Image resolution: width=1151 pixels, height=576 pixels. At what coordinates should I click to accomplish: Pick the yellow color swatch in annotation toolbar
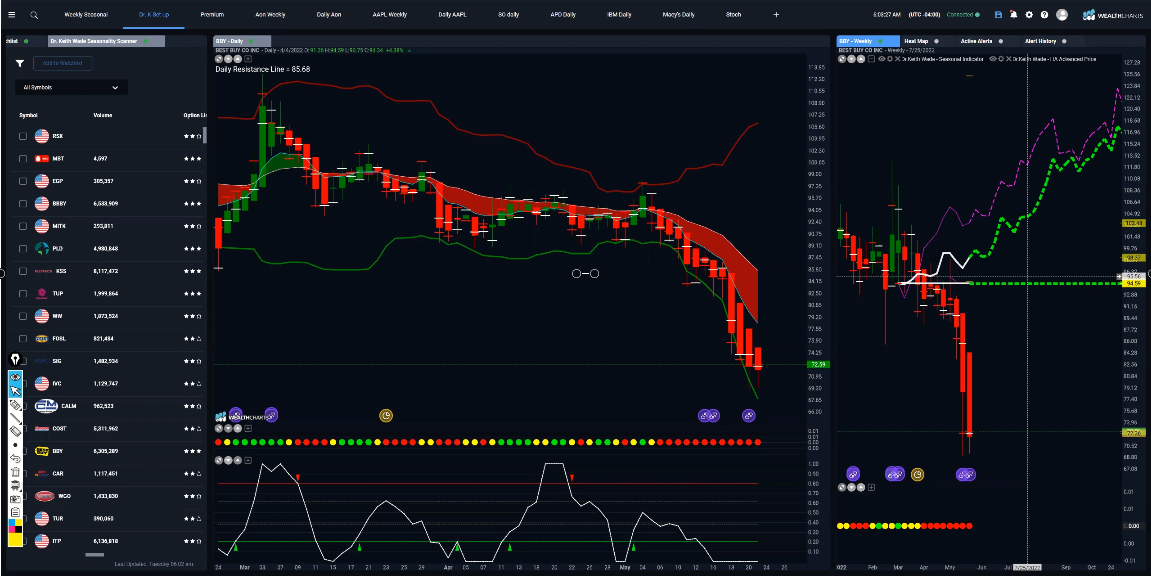(15, 539)
